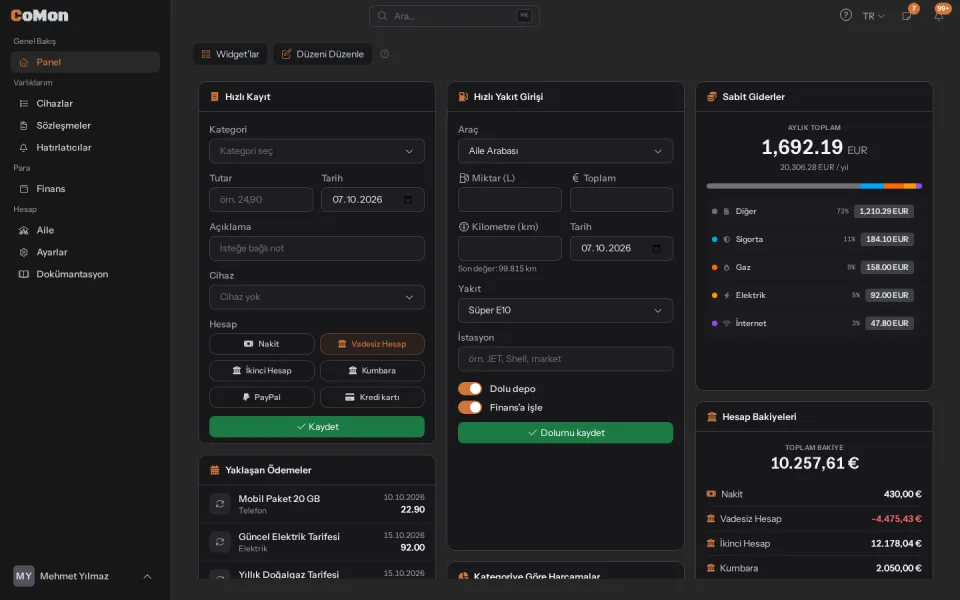Open the Cihaz yok dropdown
The width and height of the screenshot is (960, 600).
[317, 297]
